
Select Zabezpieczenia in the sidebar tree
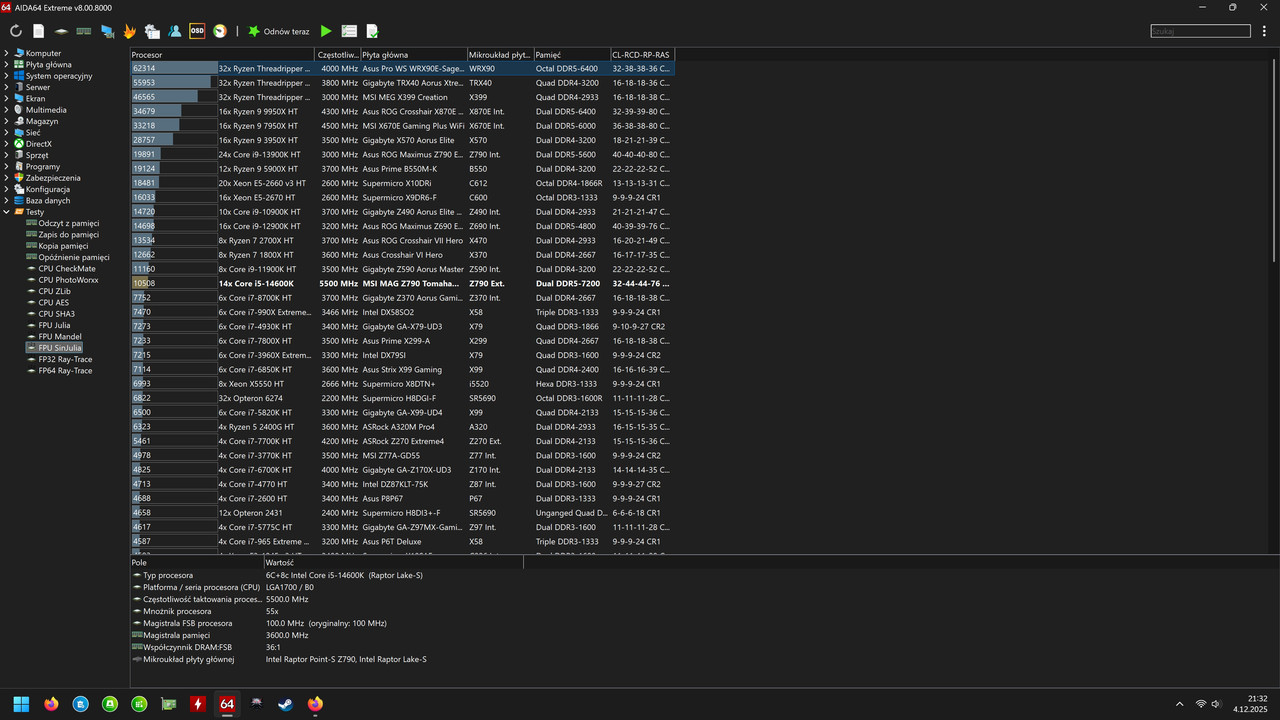pyautogui.click(x=53, y=178)
